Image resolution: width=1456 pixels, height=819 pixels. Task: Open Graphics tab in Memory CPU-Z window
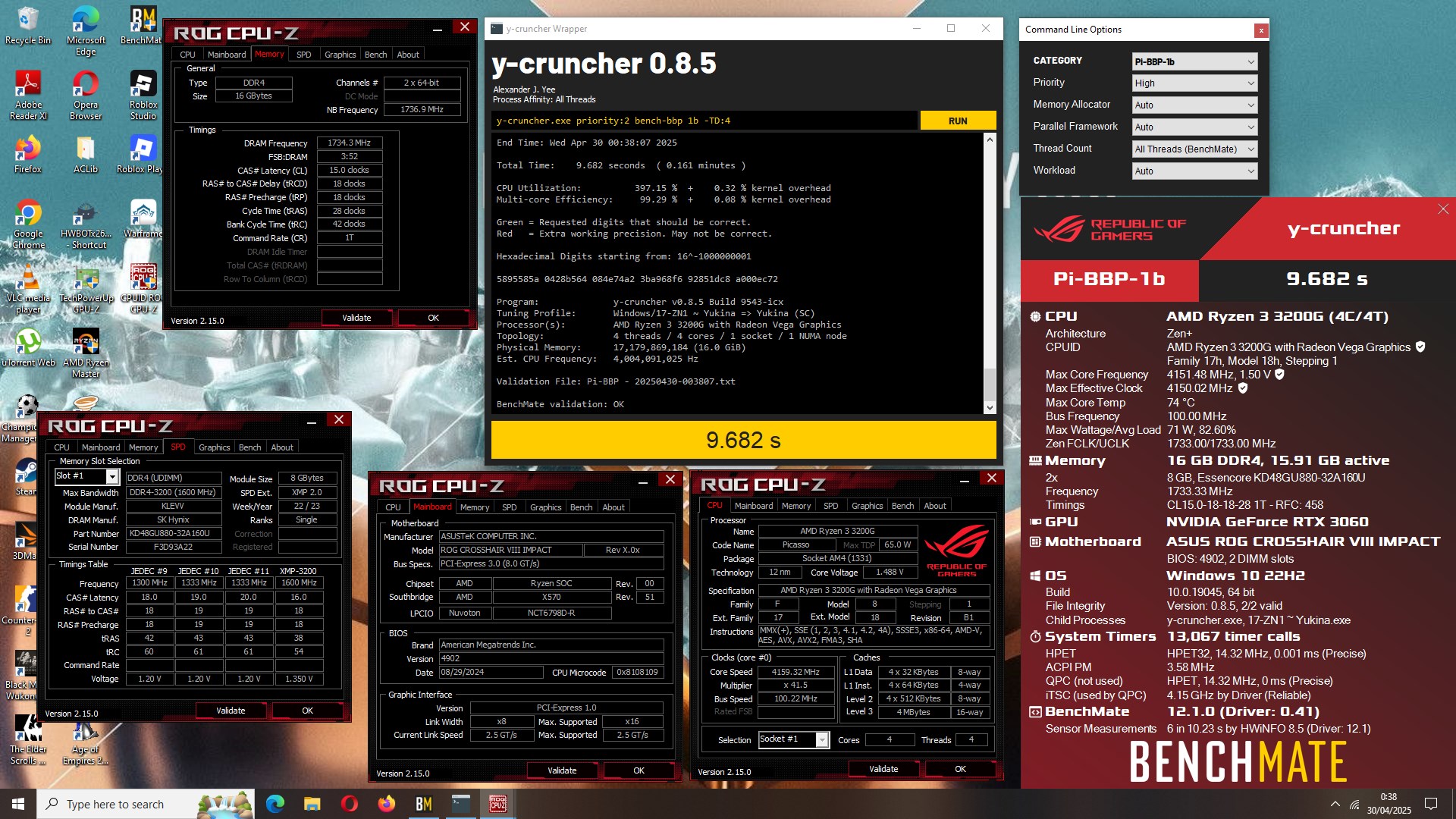(340, 55)
